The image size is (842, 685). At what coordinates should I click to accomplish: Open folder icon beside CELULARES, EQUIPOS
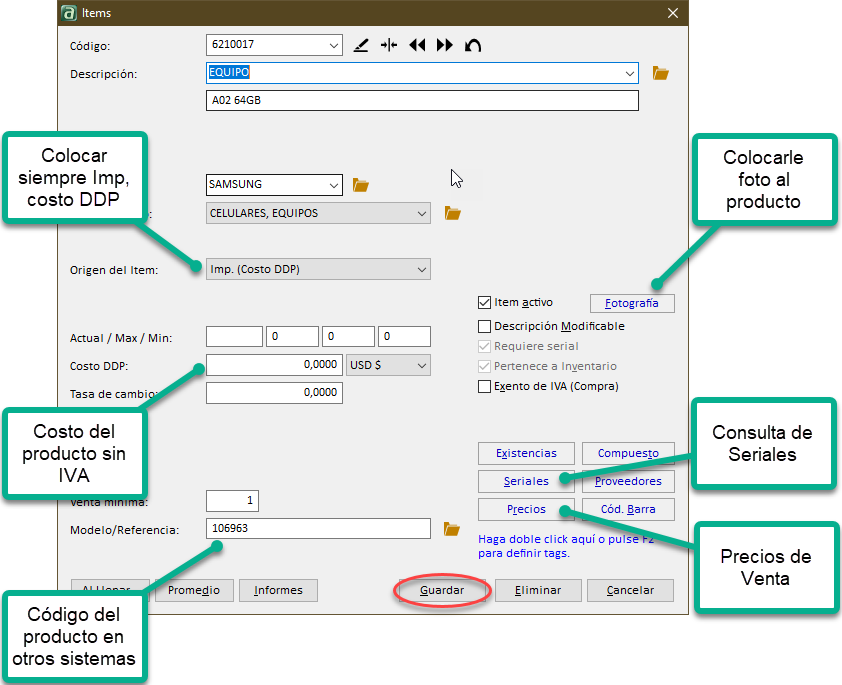[x=452, y=213]
